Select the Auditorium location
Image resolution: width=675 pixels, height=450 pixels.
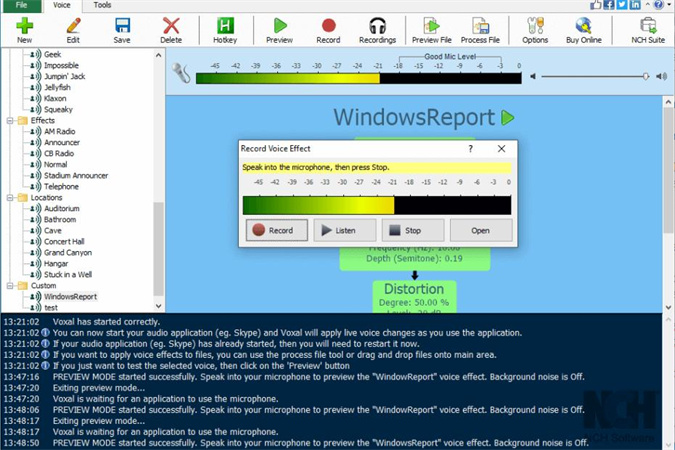62,208
